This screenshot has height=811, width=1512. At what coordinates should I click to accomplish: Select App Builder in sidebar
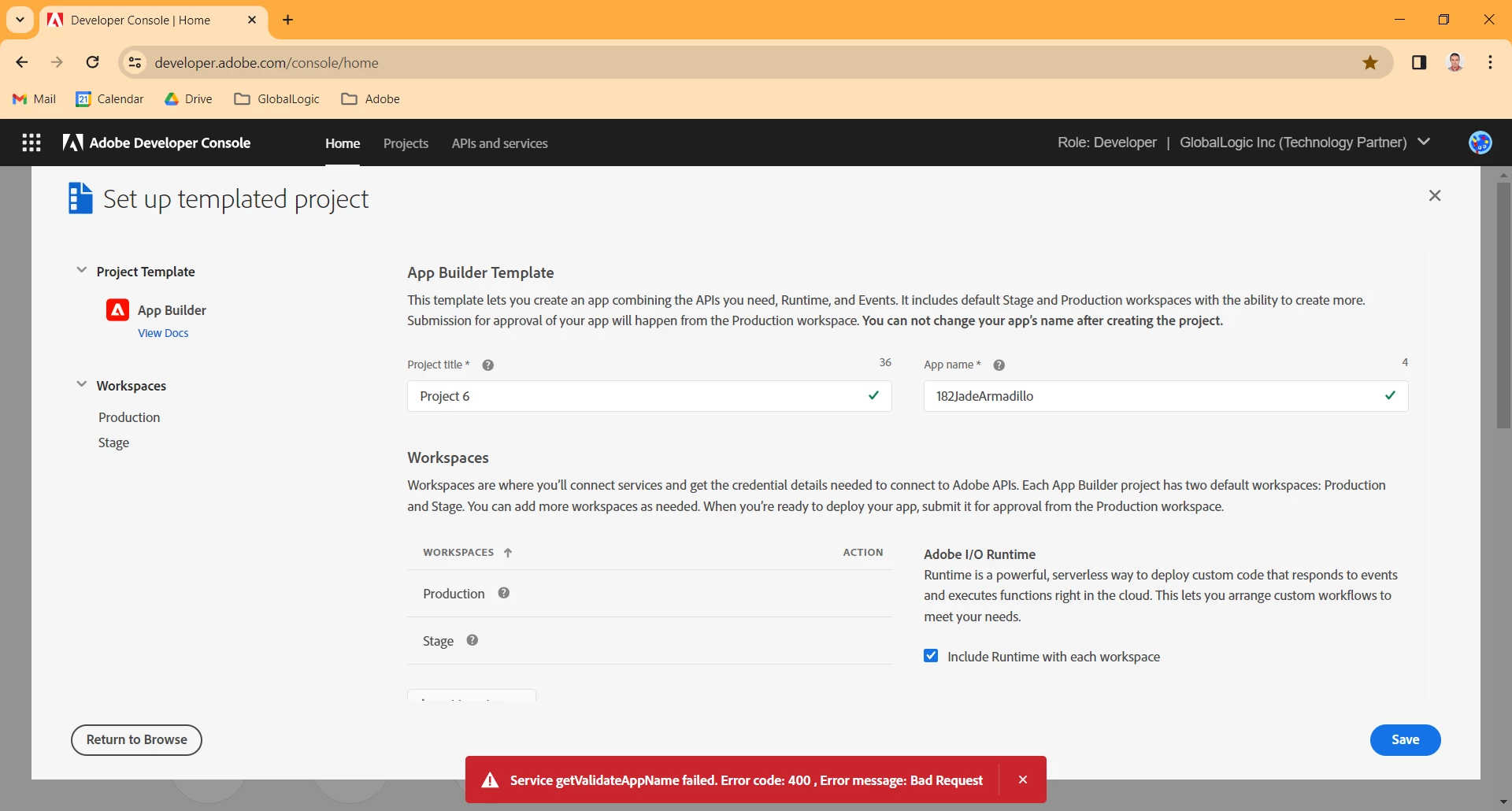(x=172, y=310)
